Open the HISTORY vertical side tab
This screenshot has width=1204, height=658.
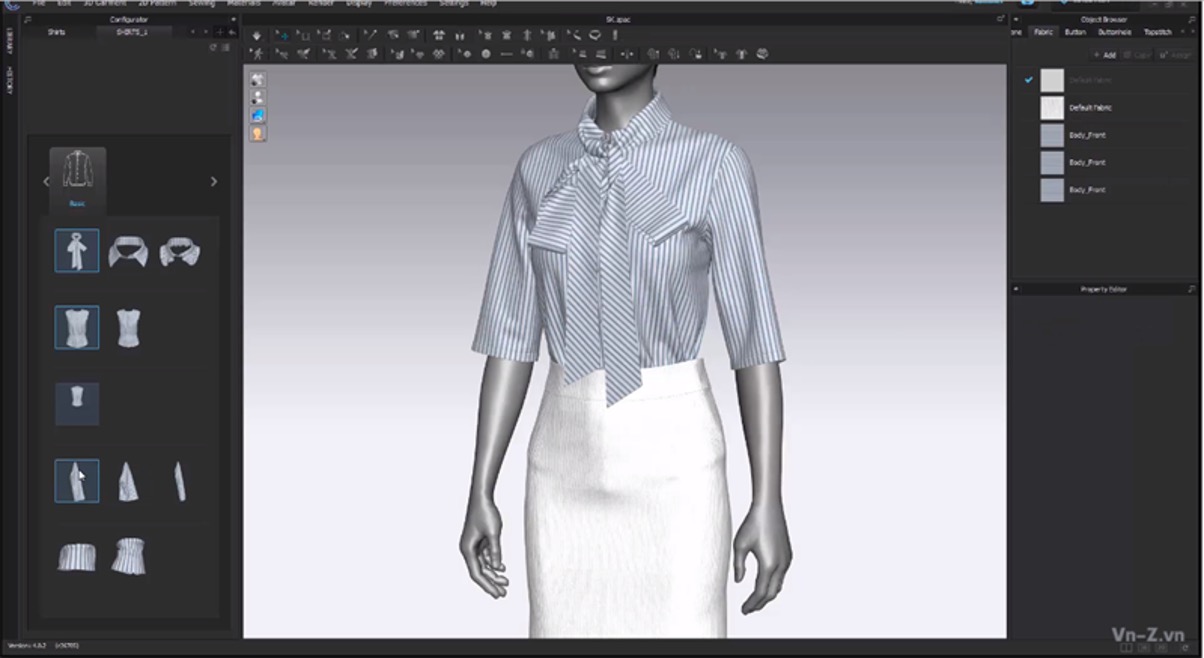pos(9,79)
